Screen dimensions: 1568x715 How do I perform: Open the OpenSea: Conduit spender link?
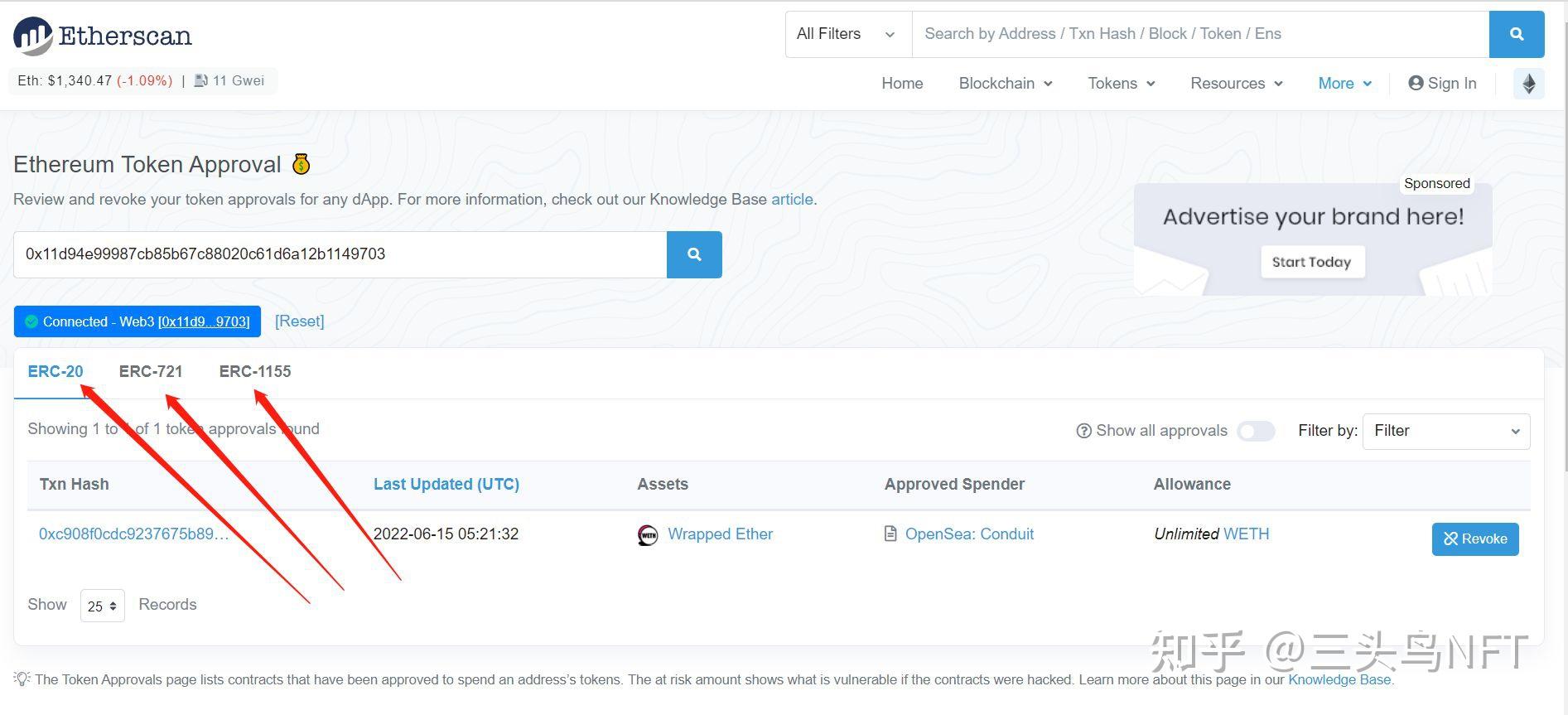pos(969,534)
